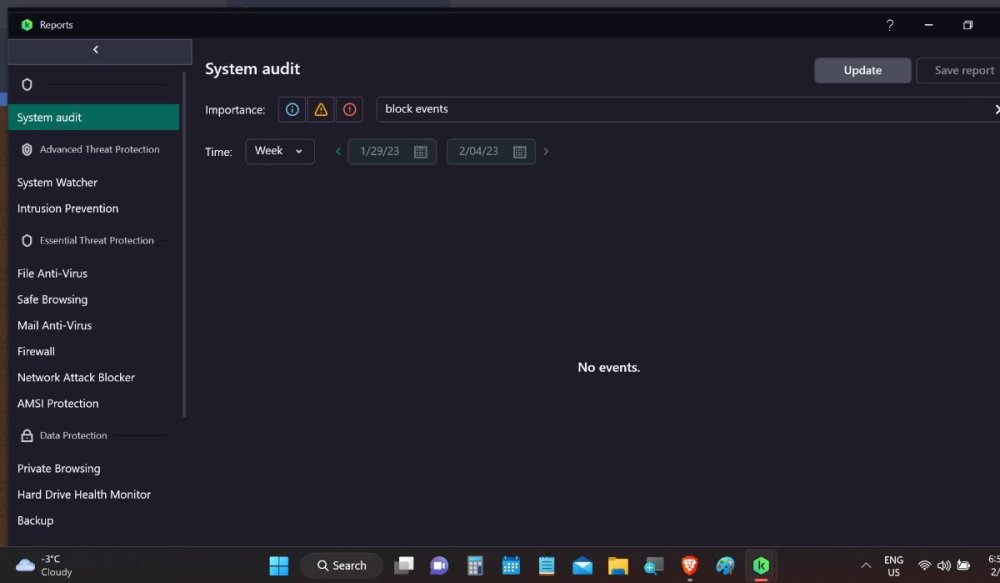Open Calculator from the taskbar
The width and height of the screenshot is (1000, 583).
[x=475, y=566]
